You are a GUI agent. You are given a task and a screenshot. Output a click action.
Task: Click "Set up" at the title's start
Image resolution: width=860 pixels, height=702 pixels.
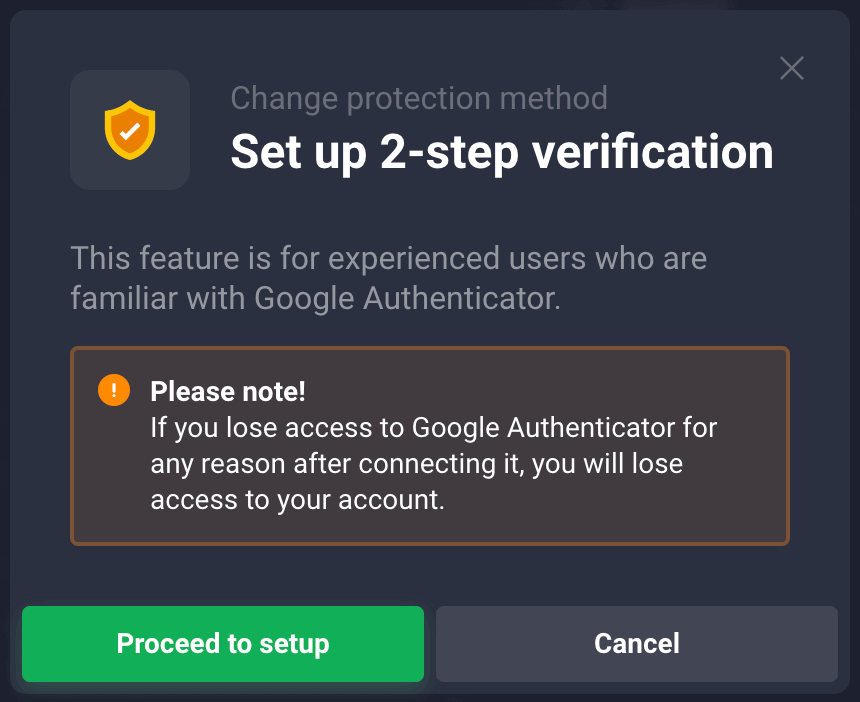tap(298, 152)
